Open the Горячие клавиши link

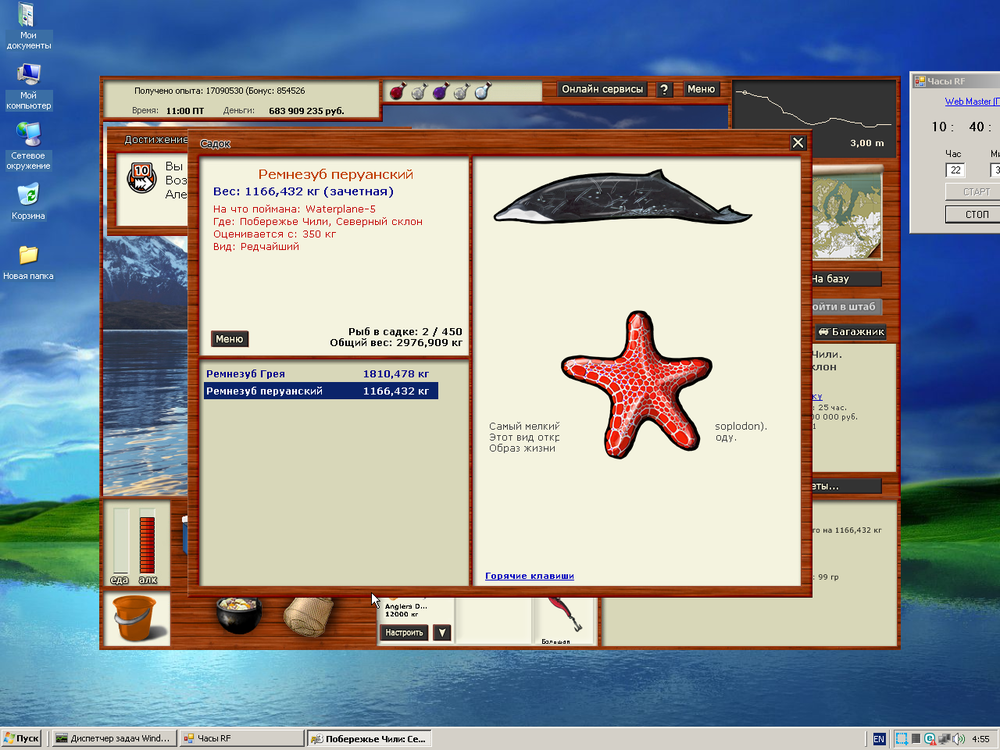click(x=529, y=575)
